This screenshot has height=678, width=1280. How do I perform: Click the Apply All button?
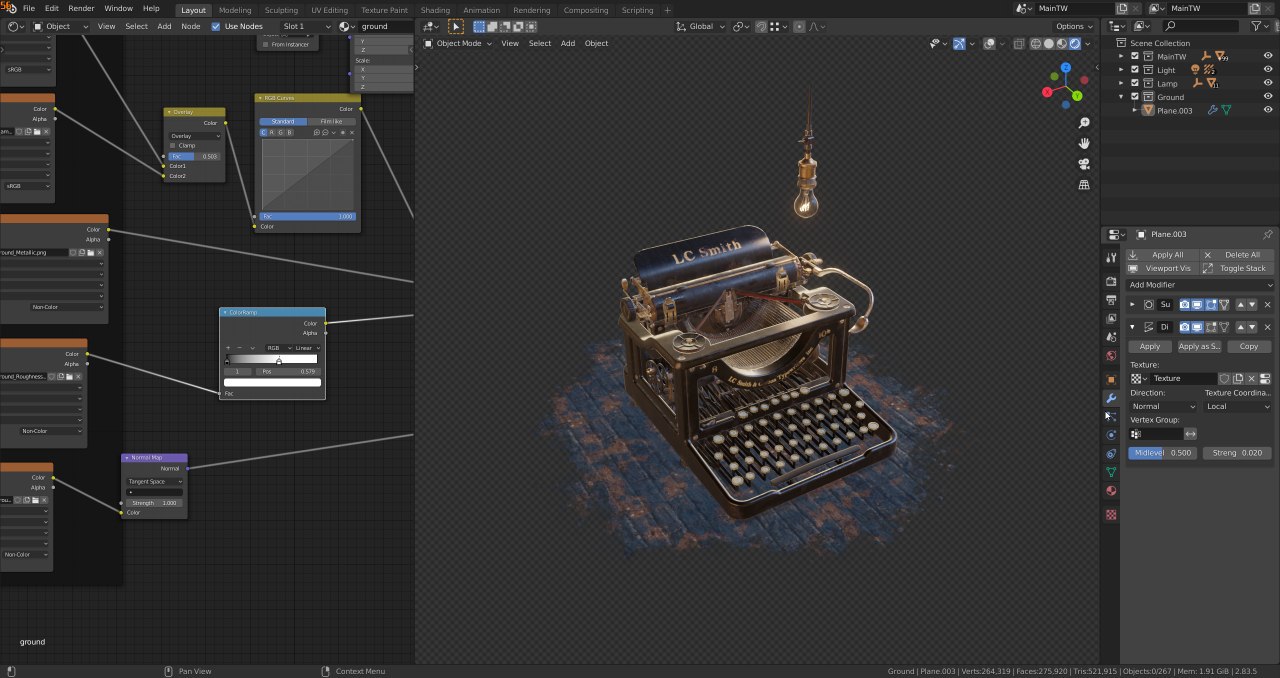[x=1162, y=255]
